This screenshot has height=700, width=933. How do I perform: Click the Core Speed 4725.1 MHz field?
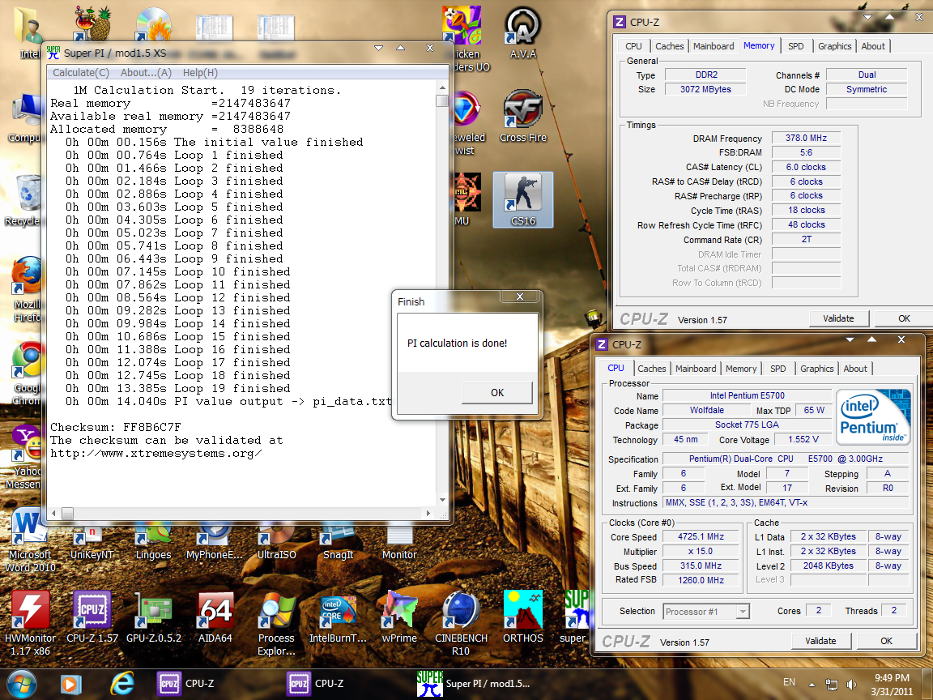pyautogui.click(x=700, y=536)
